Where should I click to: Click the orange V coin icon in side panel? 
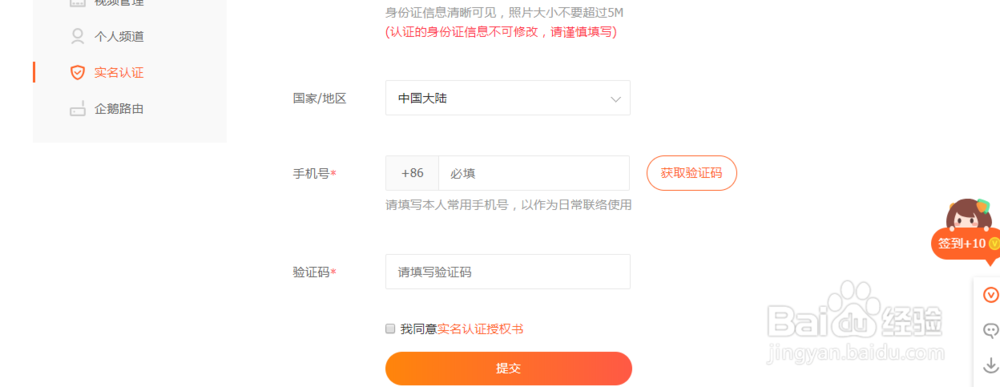(990, 295)
